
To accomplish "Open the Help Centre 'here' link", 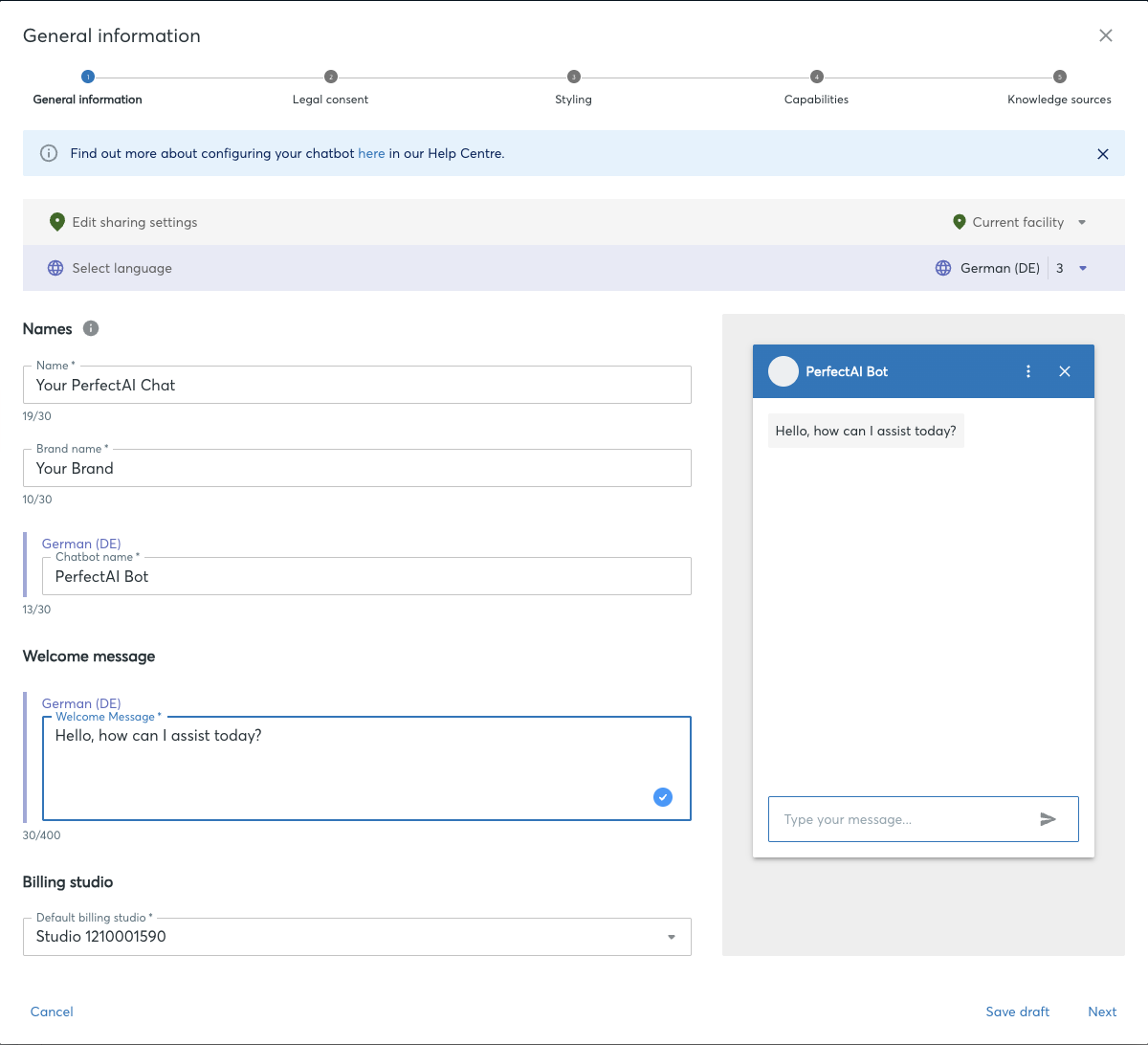I will tap(371, 153).
